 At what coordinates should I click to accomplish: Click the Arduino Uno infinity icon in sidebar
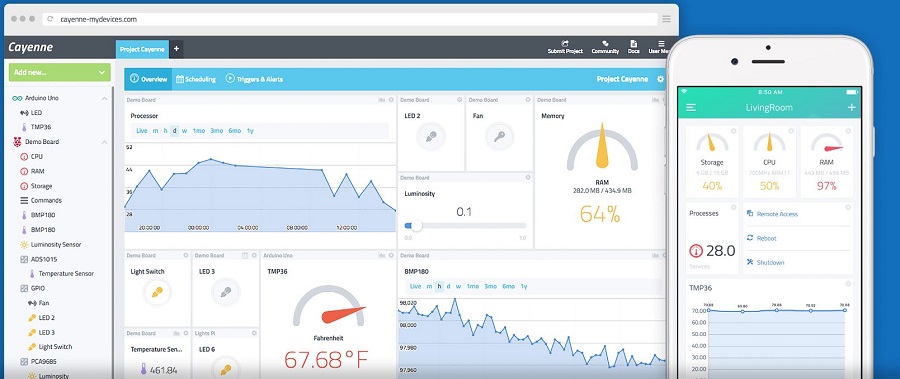click(17, 98)
